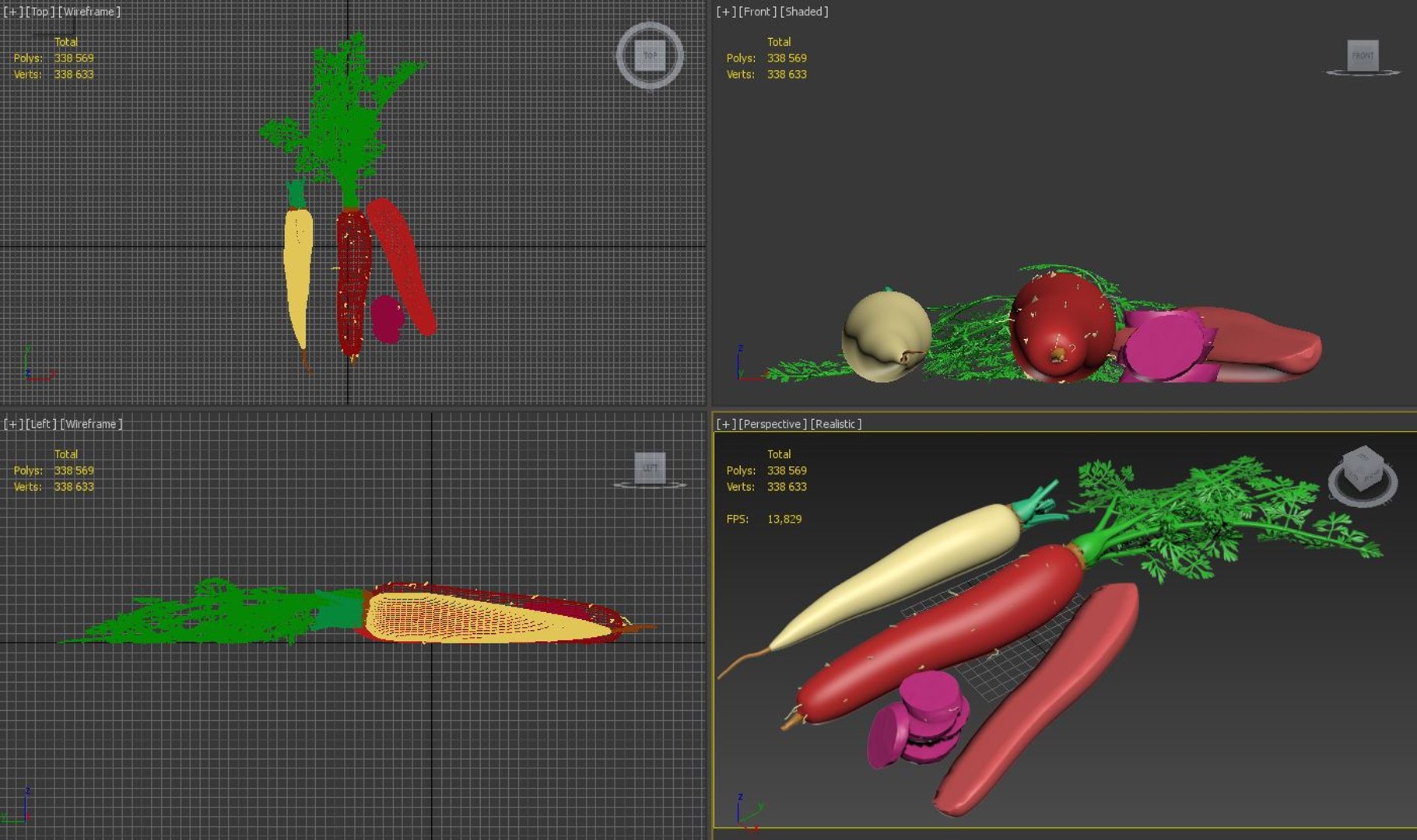Click the LEFT ViewCube face
This screenshot has height=840, width=1417.
(650, 467)
